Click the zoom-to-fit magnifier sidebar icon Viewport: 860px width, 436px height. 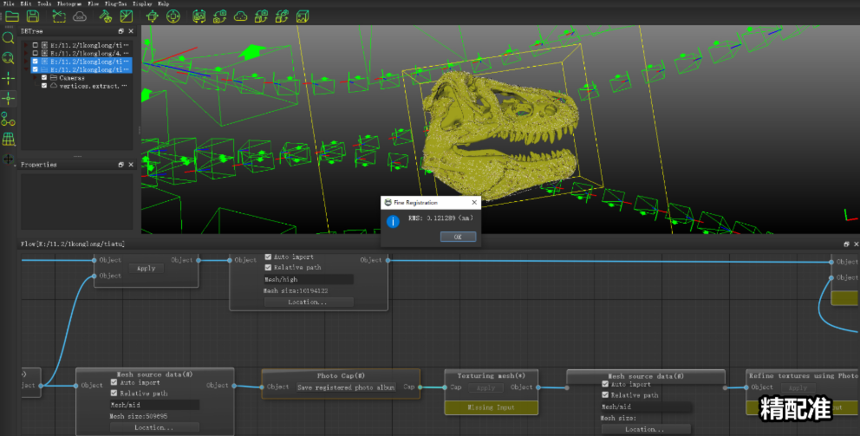[x=8, y=58]
